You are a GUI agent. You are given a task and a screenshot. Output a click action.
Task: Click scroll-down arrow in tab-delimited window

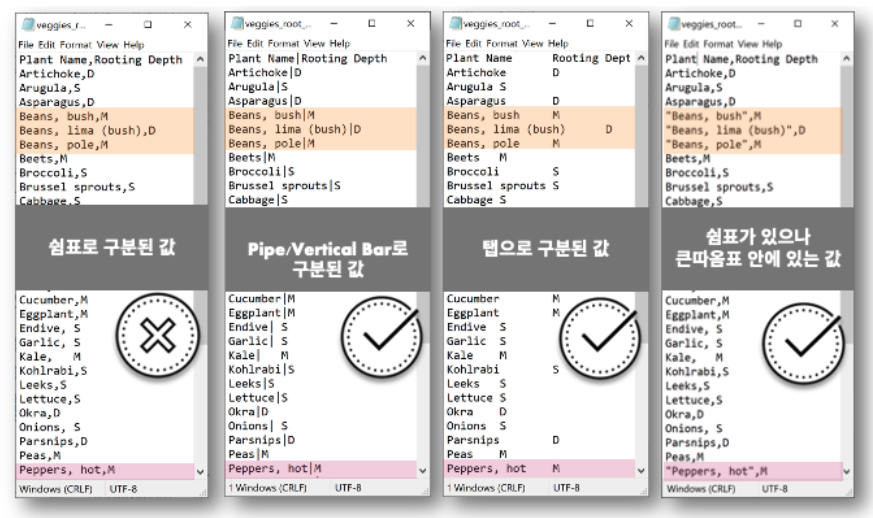tap(641, 471)
